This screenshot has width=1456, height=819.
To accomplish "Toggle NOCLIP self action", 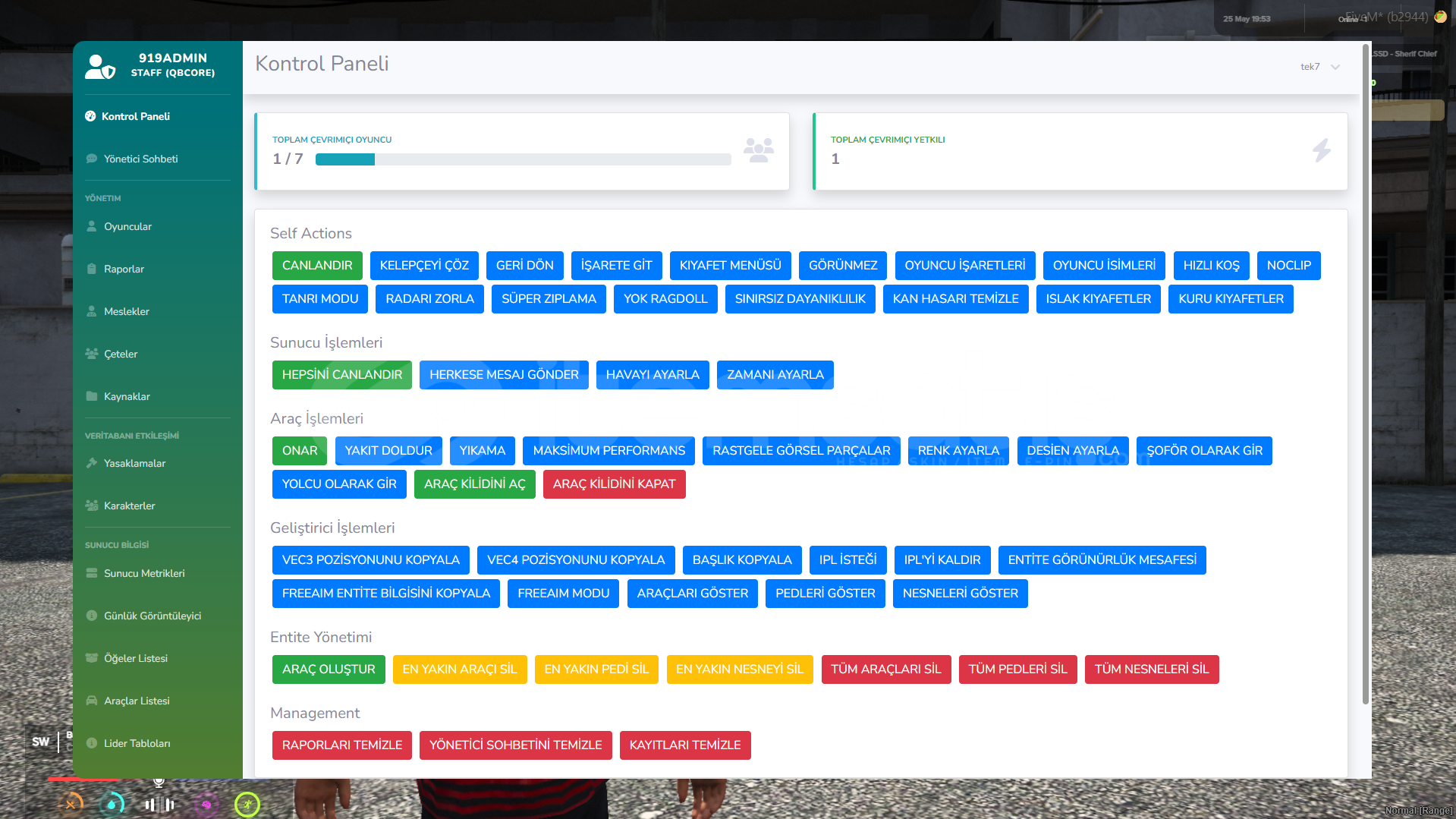I will [1288, 266].
